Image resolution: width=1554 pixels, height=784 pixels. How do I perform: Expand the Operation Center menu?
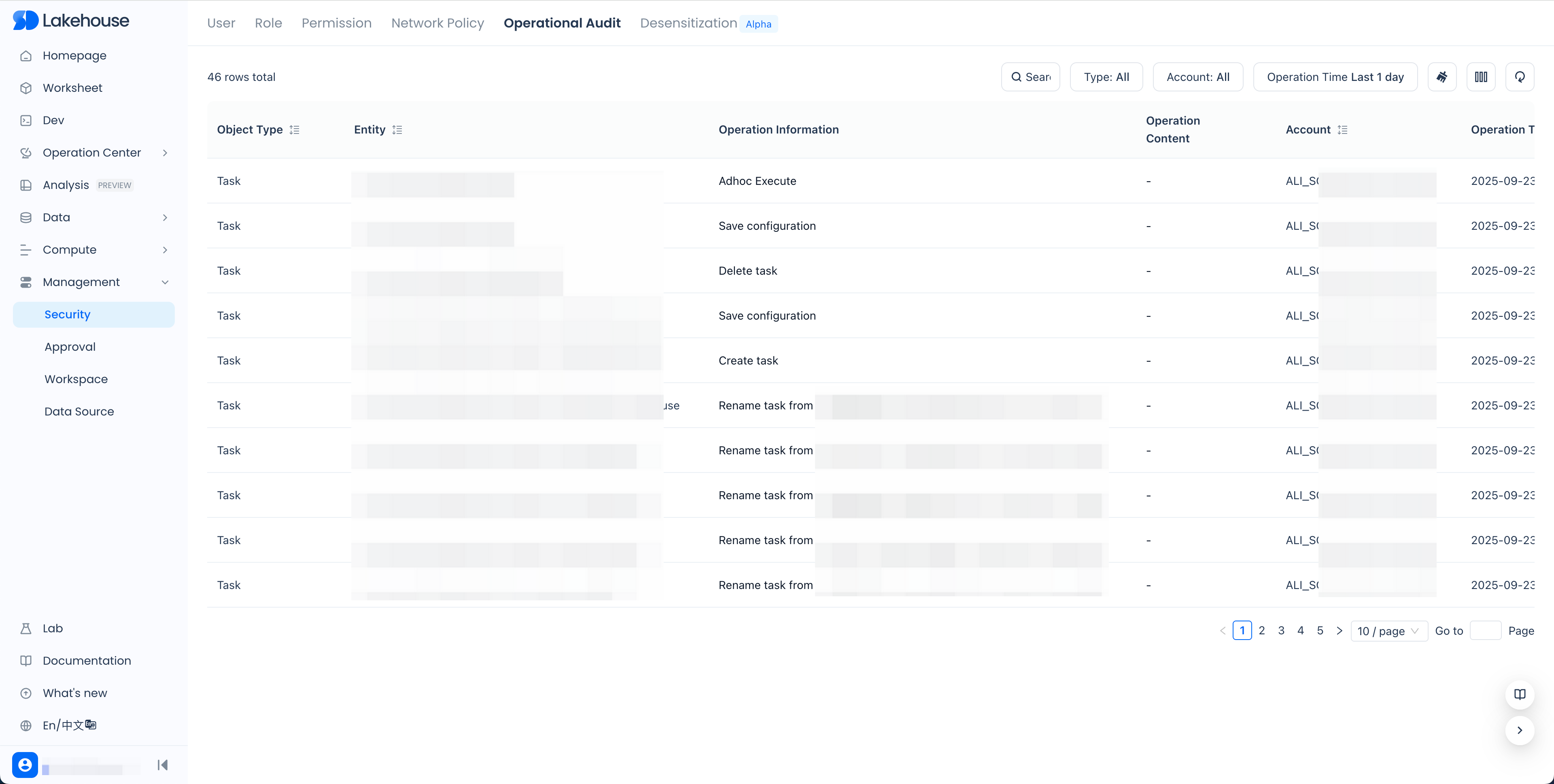(92, 153)
